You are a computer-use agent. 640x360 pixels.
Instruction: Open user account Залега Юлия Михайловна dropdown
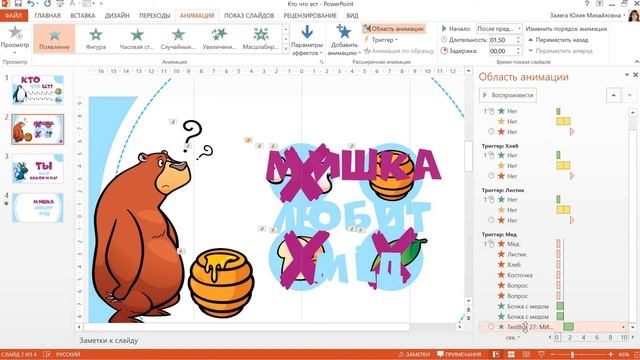(x=588, y=16)
